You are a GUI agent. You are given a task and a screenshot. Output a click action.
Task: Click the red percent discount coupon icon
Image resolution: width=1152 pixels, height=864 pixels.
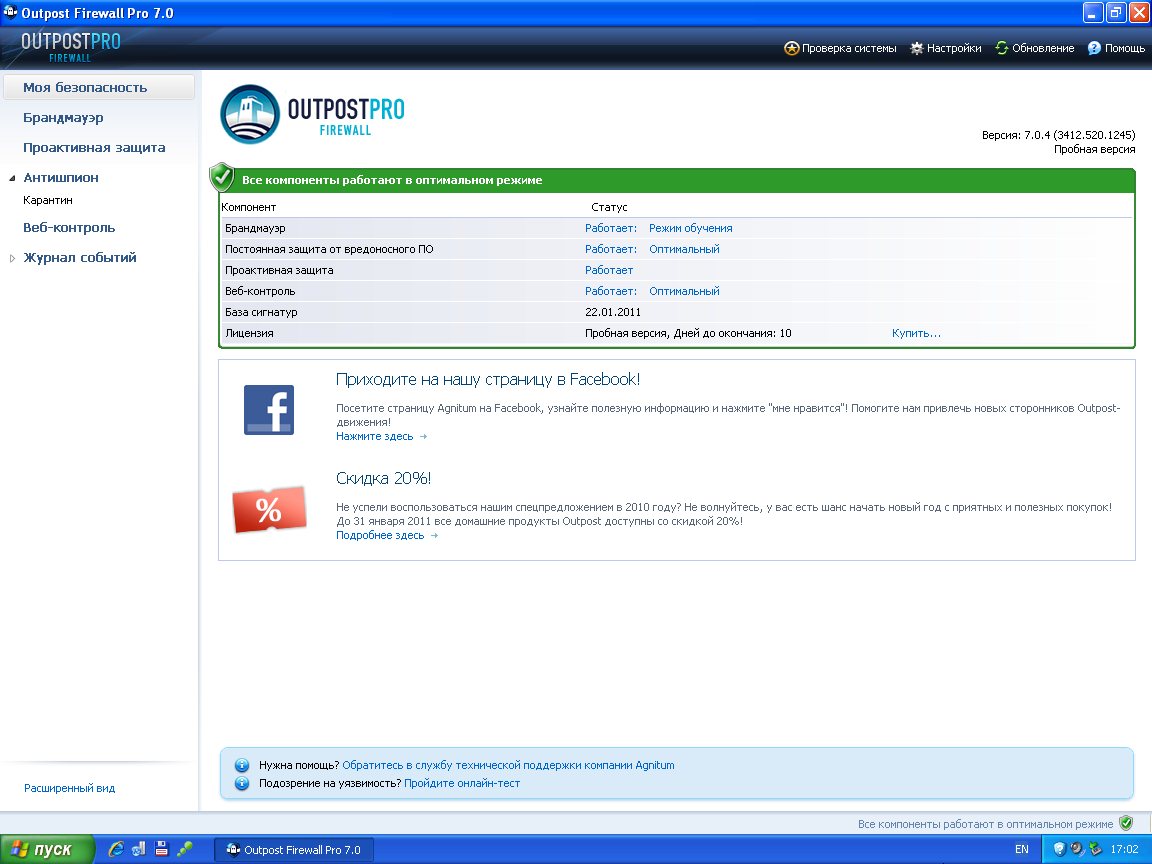pos(269,509)
